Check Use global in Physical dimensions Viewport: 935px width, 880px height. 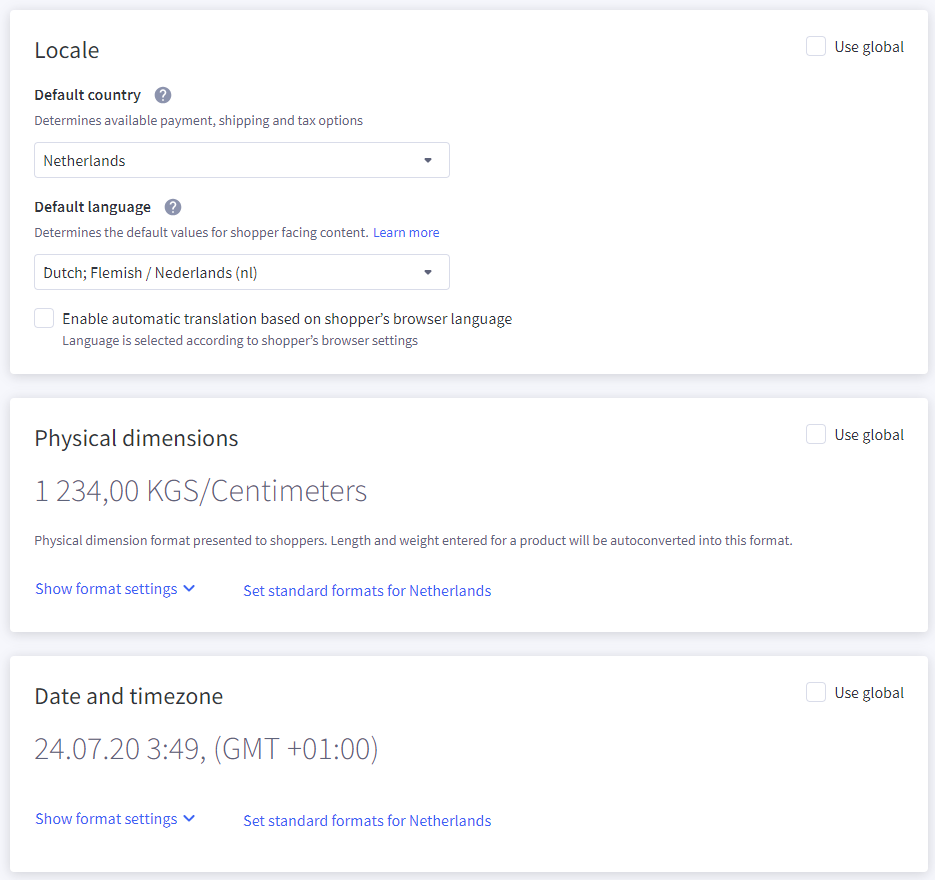click(x=815, y=434)
